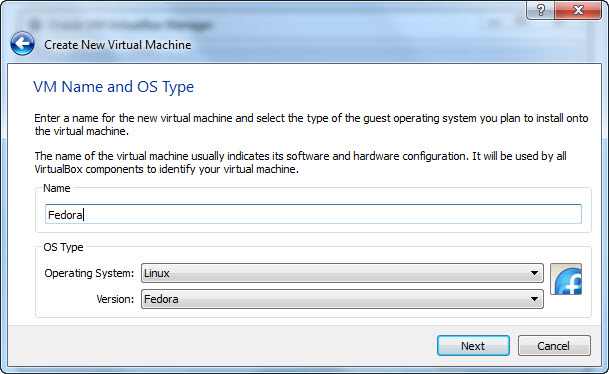Click the 'OS Type' group label

point(63,247)
